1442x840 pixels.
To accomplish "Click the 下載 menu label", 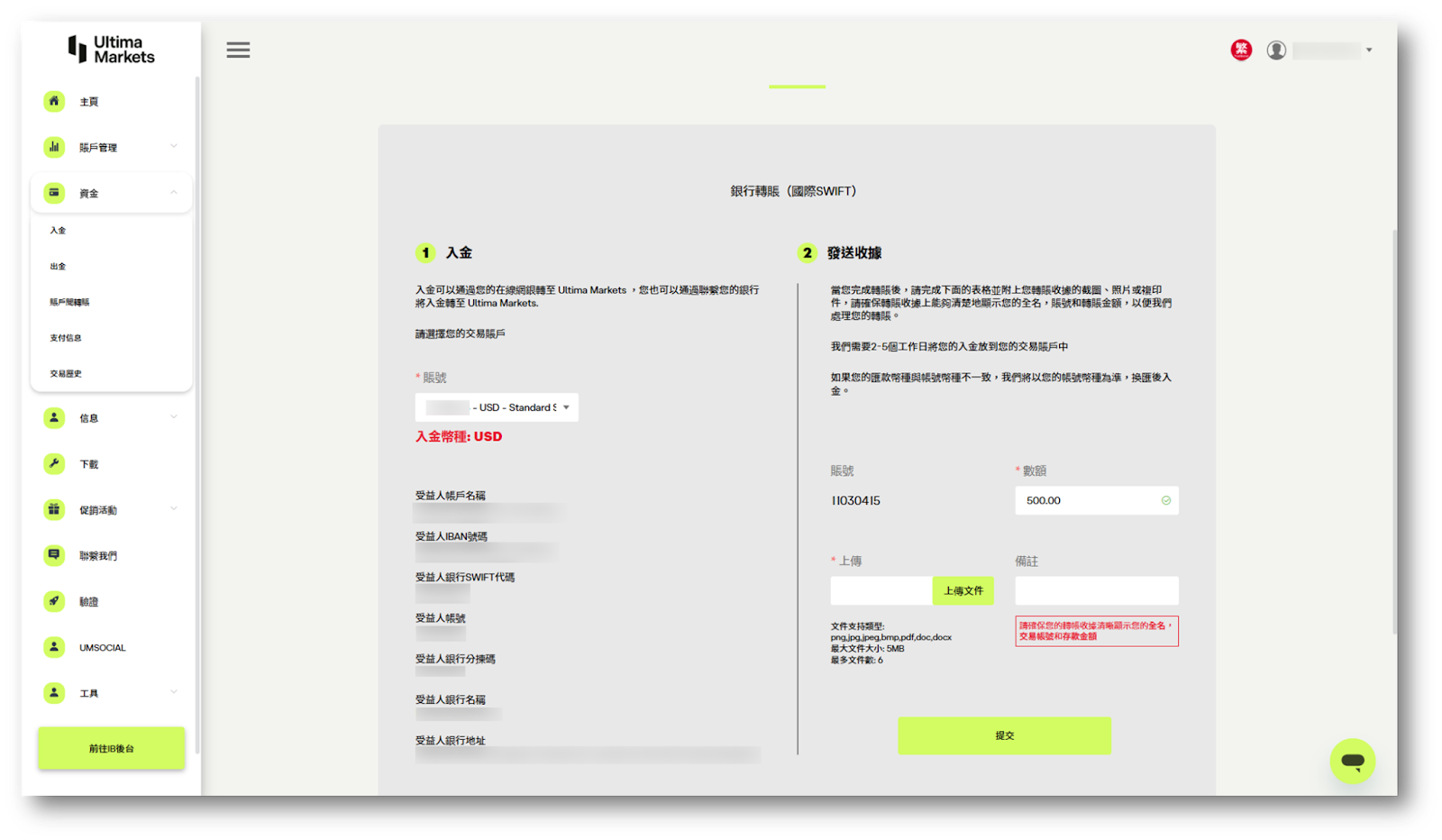I will point(89,464).
